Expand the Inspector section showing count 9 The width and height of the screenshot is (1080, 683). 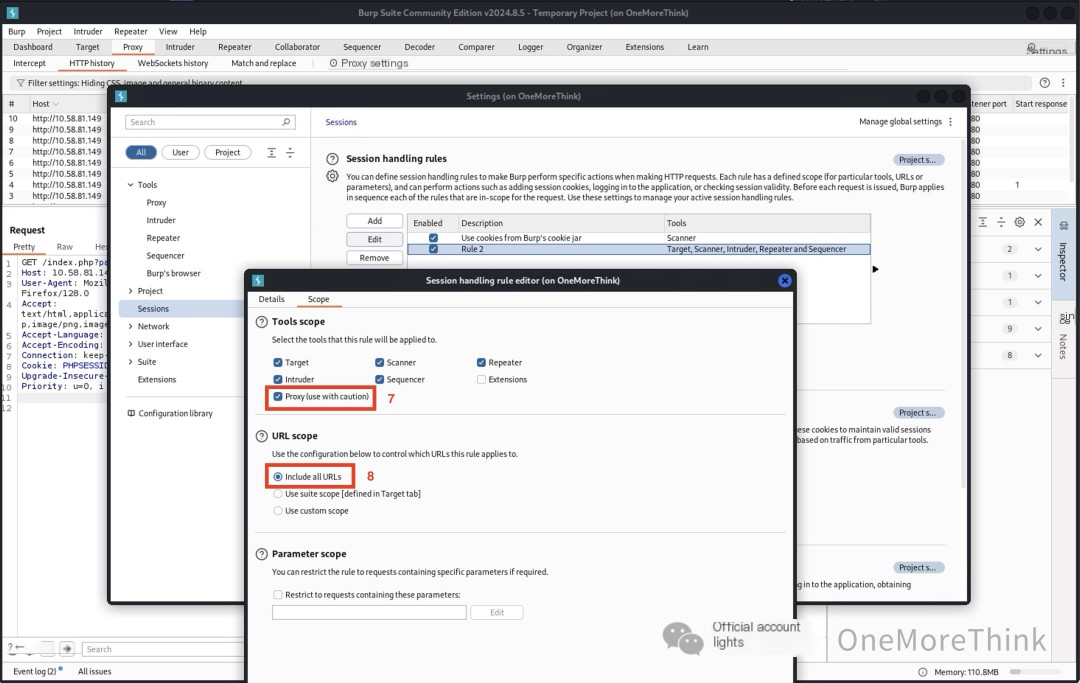tap(1038, 329)
